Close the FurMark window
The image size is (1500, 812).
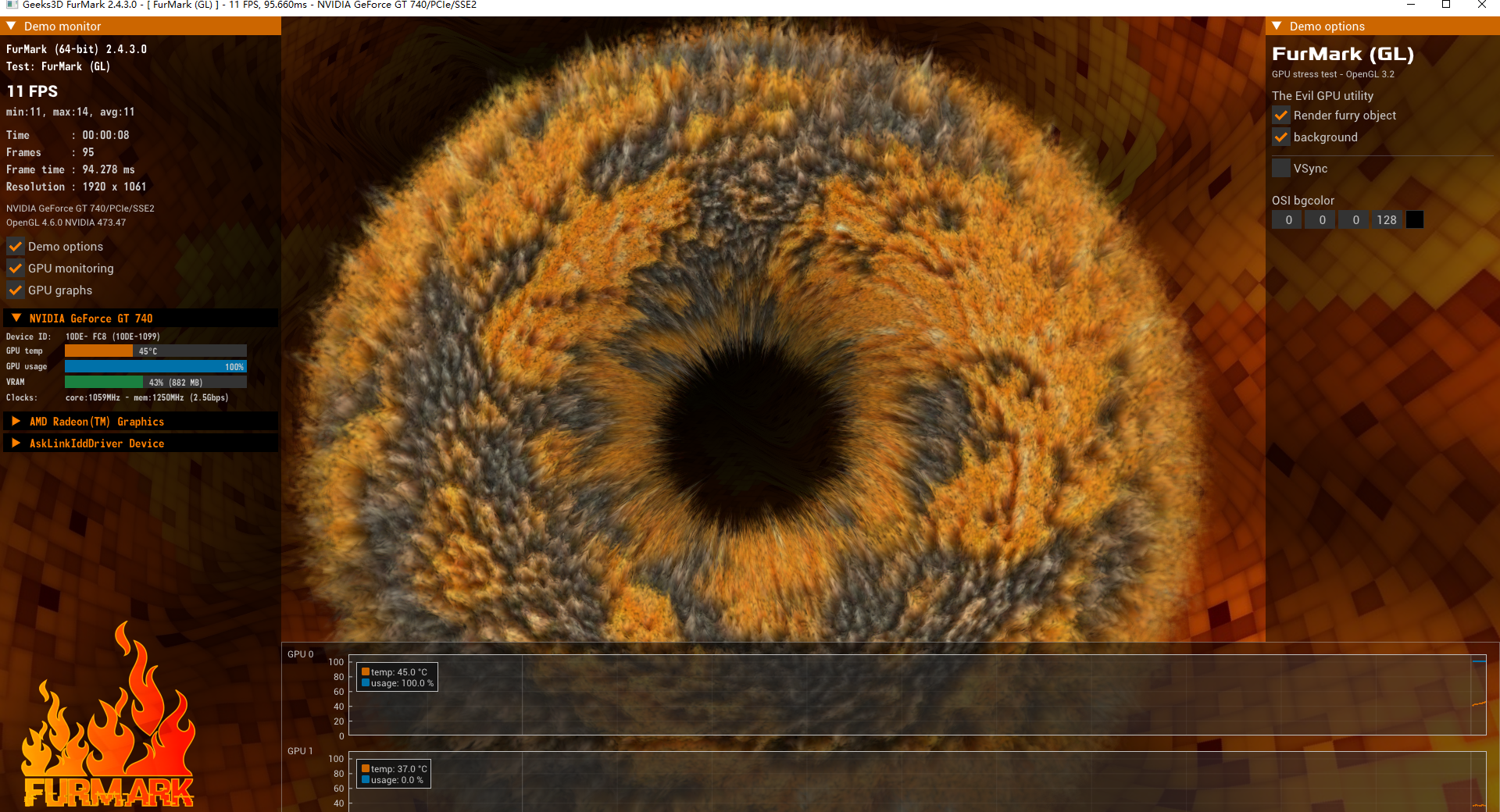(1482, 5)
